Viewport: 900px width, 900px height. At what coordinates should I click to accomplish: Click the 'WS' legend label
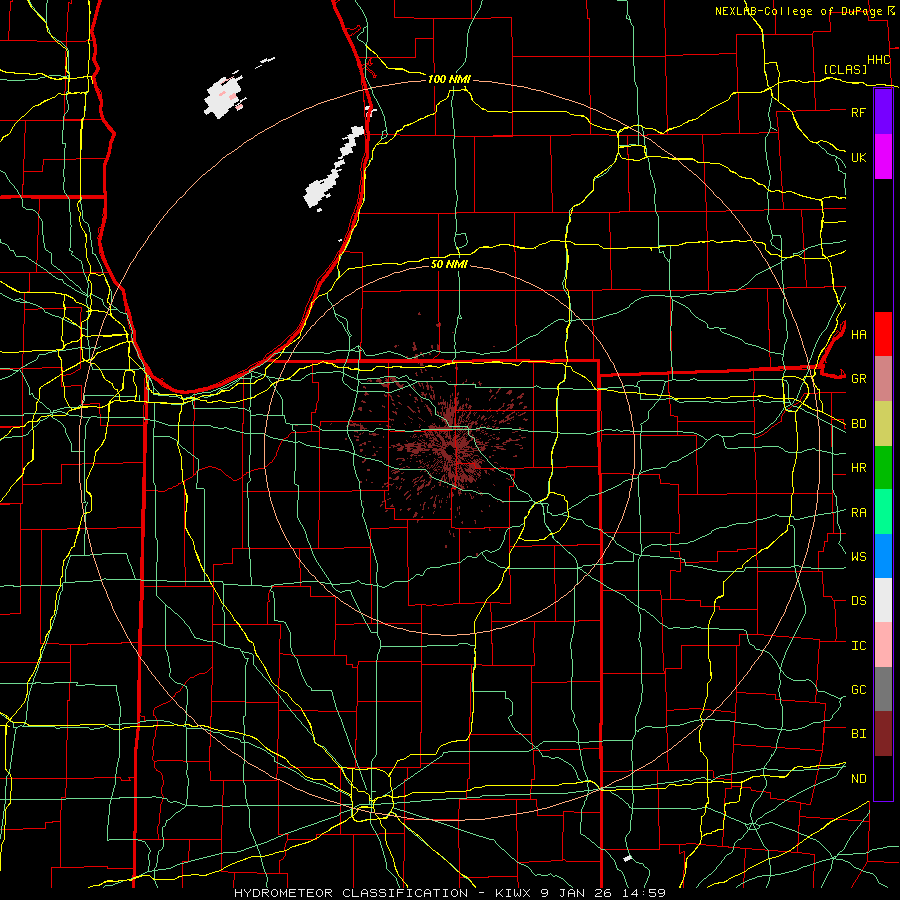(x=858, y=557)
